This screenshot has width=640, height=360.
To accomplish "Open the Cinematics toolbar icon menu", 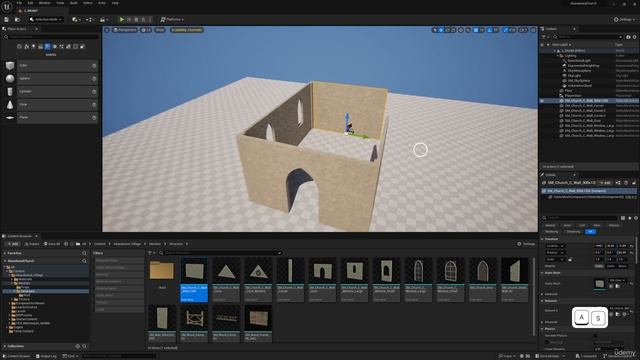I will [x=103, y=19].
